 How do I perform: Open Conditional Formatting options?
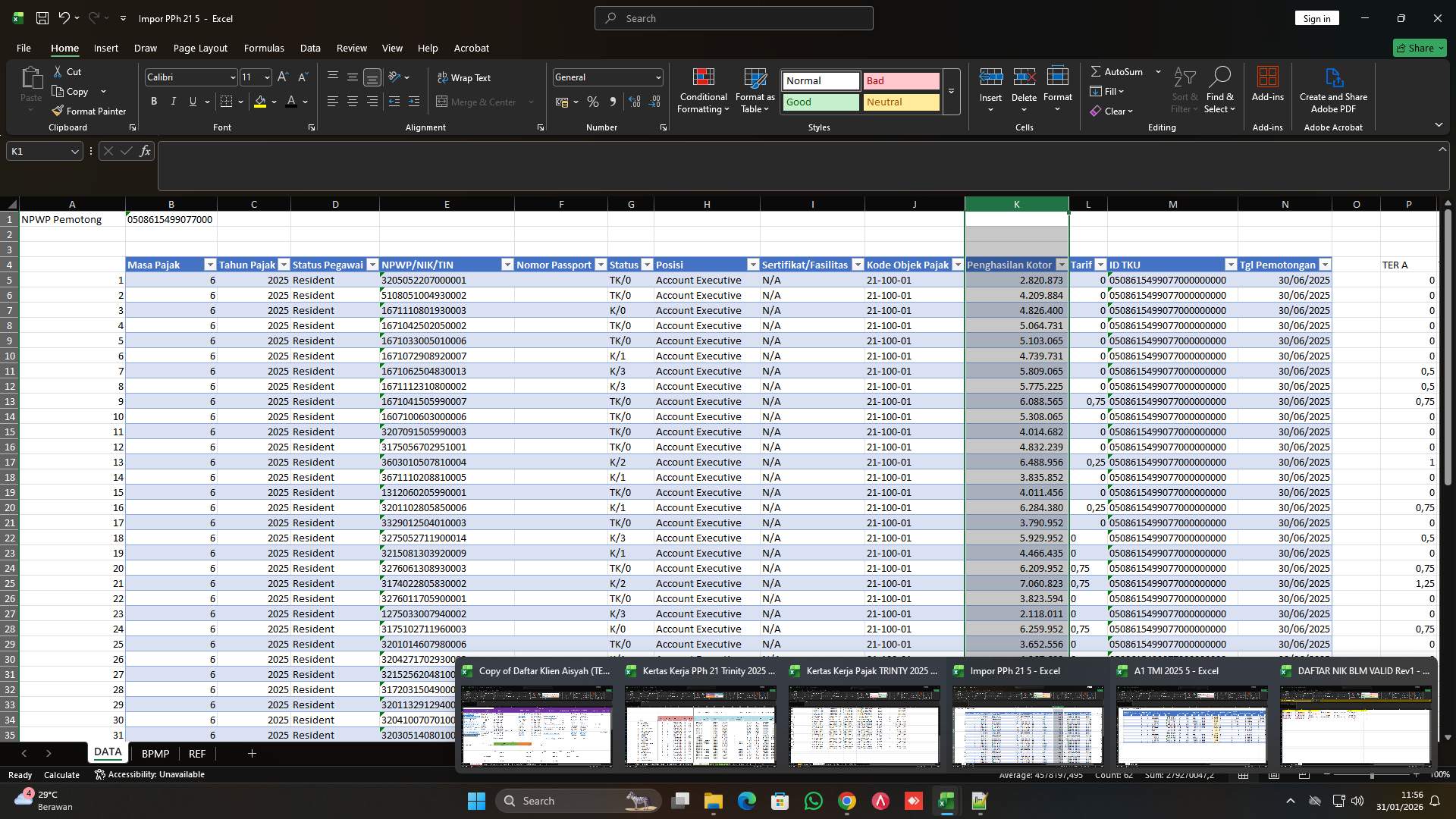tap(703, 89)
